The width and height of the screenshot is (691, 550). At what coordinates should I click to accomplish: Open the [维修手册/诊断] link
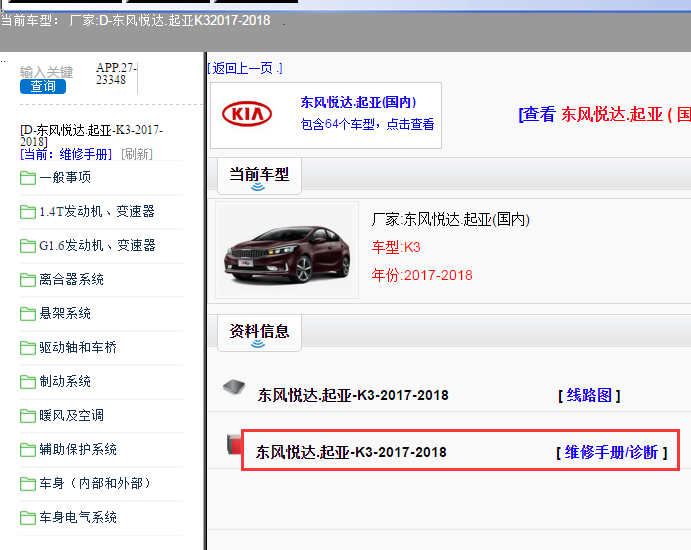point(612,452)
